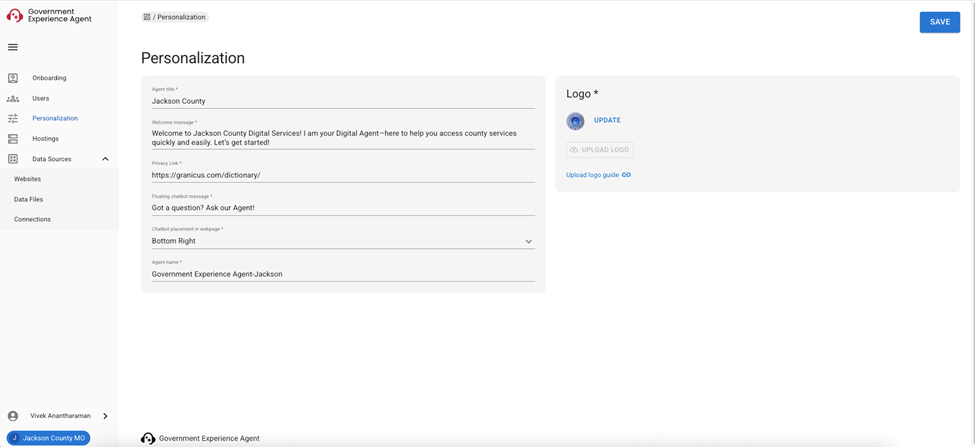Viewport: 975px width, 447px height.
Task: Click the Hostings server icon
Action: point(13,139)
